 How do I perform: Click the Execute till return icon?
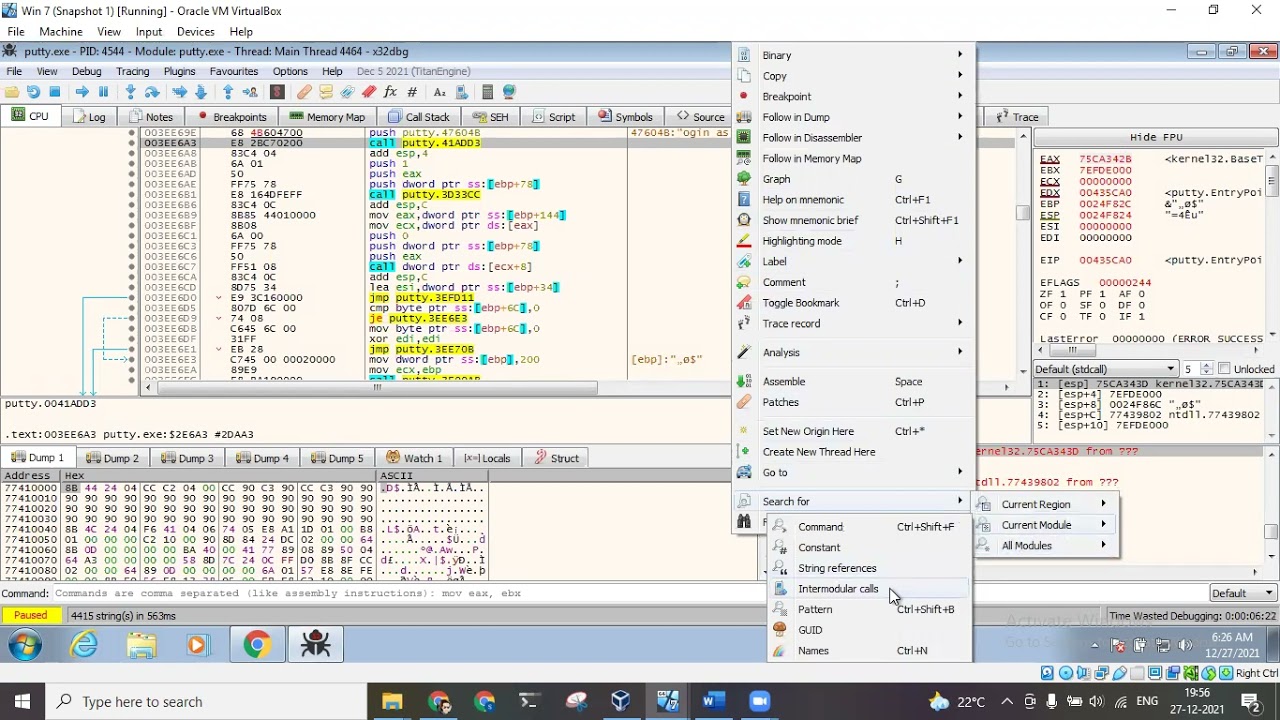point(228,92)
